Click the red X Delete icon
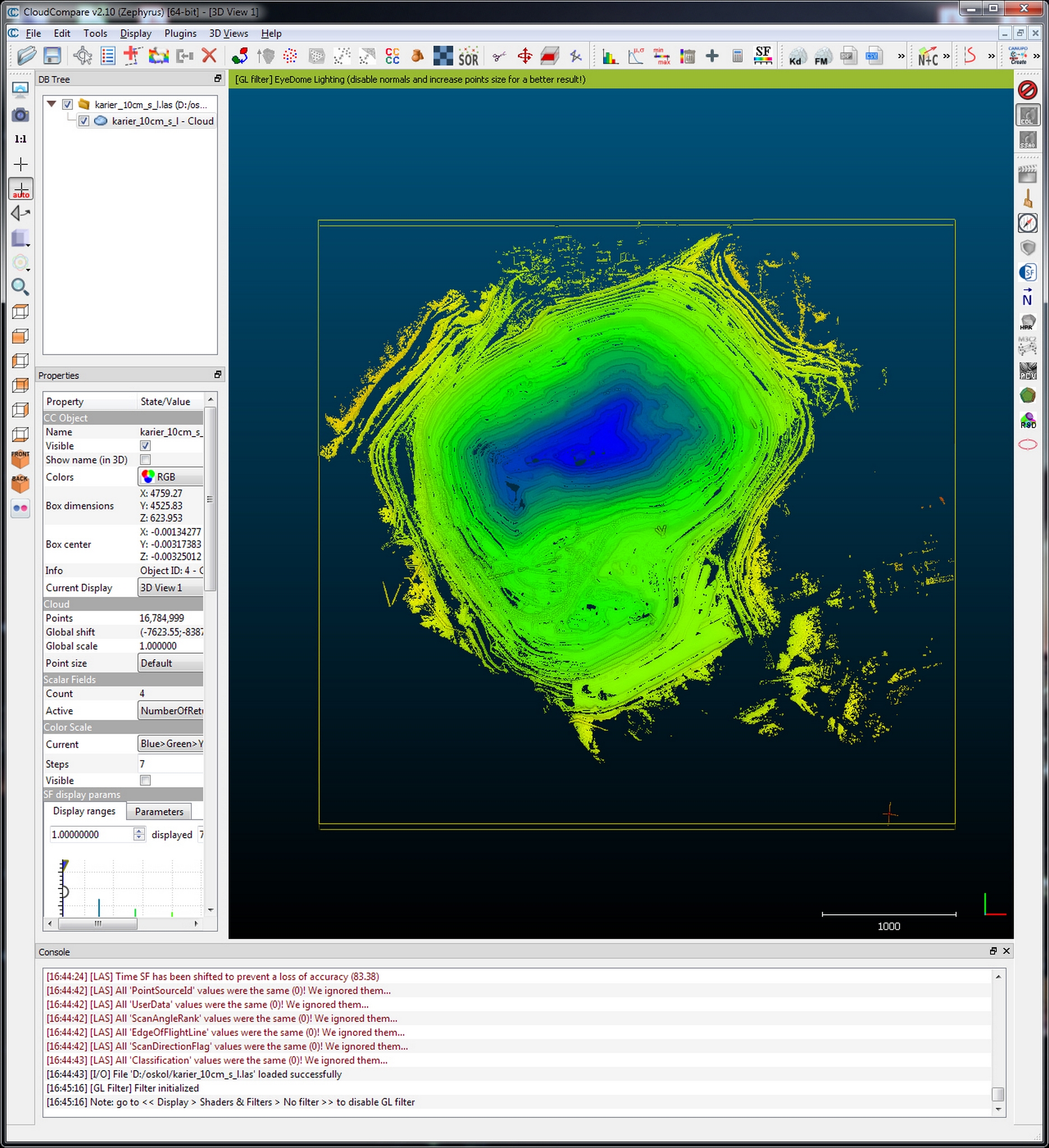 [210, 56]
